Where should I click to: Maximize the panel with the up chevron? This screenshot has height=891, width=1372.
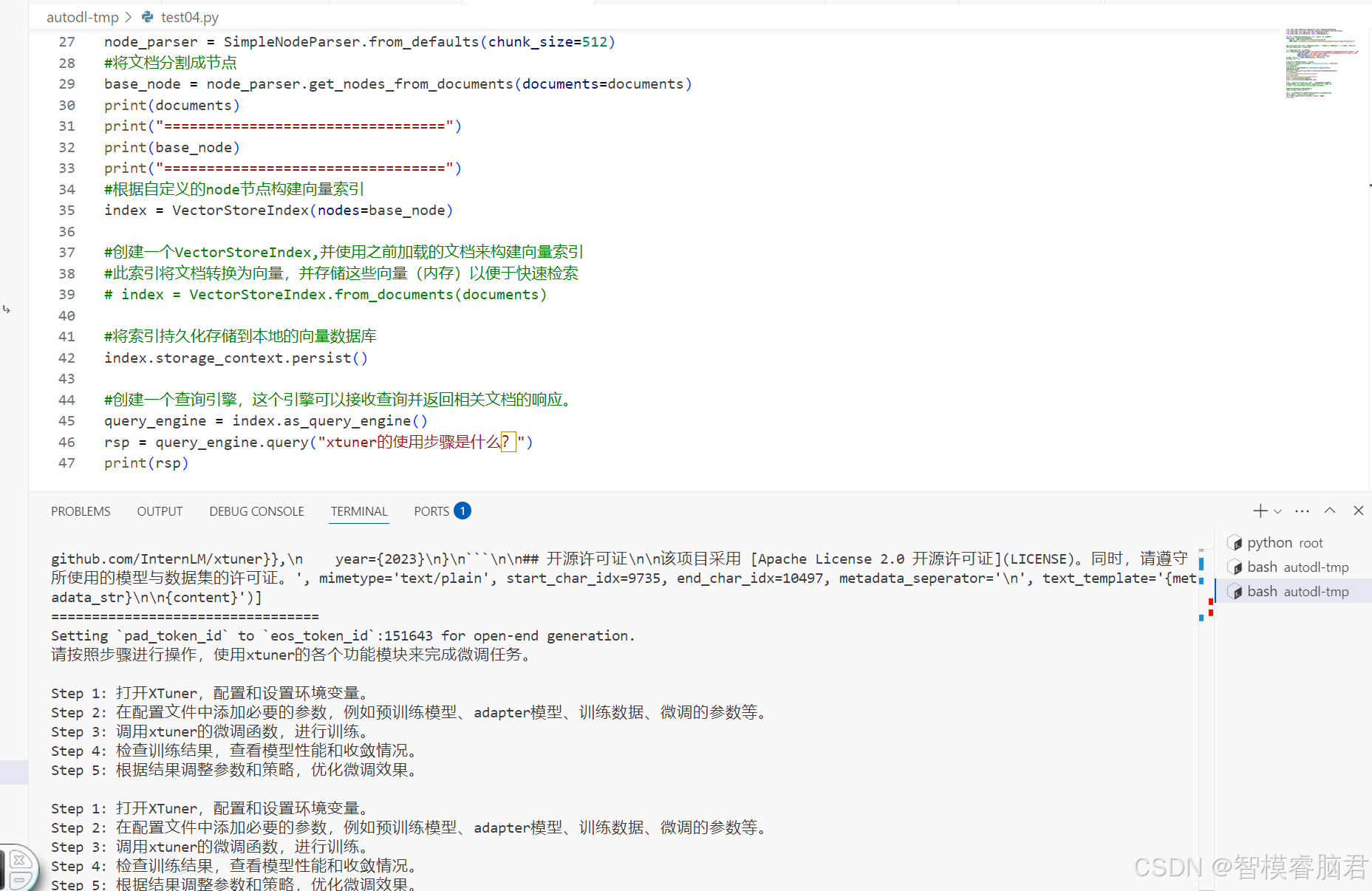(x=1330, y=511)
